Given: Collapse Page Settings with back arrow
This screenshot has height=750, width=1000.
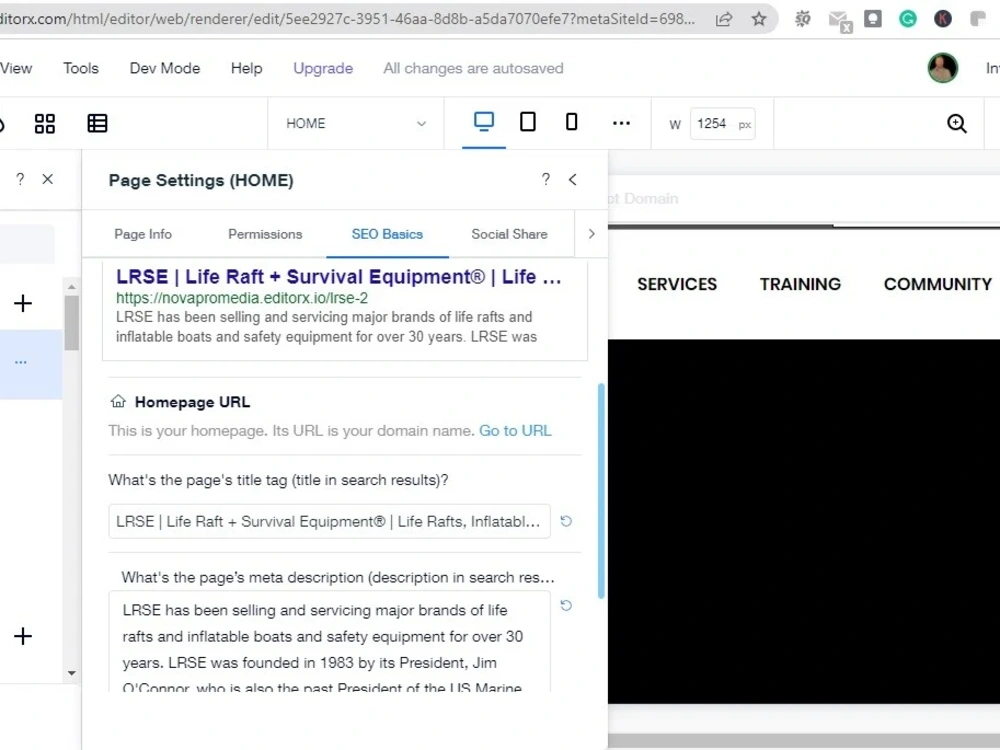Looking at the screenshot, I should pos(573,180).
